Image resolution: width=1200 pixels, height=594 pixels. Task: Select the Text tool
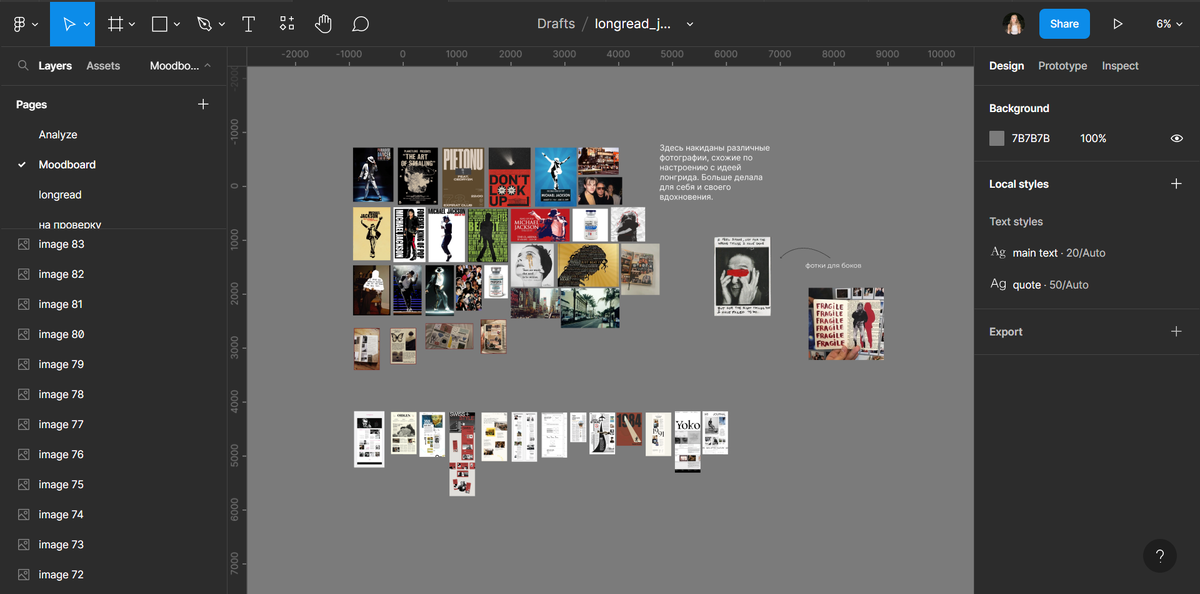[x=248, y=23]
